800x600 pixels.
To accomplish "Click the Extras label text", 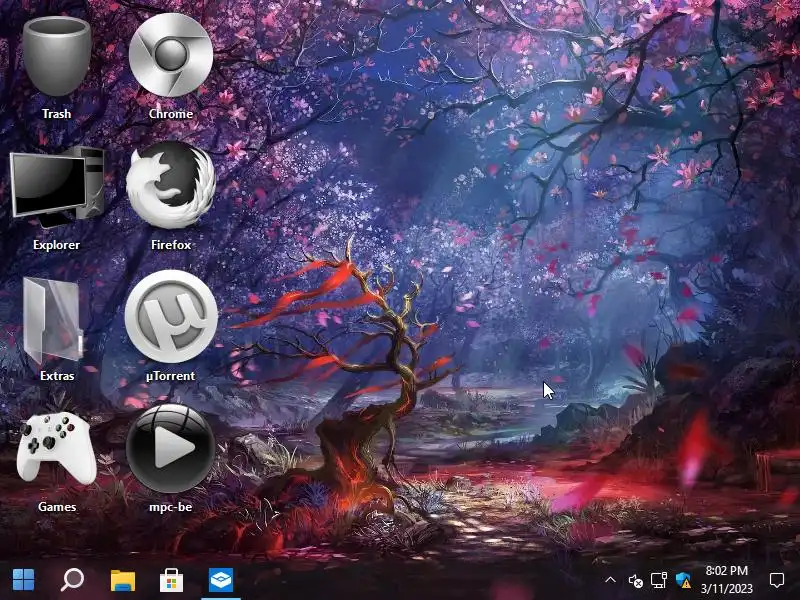I will (x=57, y=376).
